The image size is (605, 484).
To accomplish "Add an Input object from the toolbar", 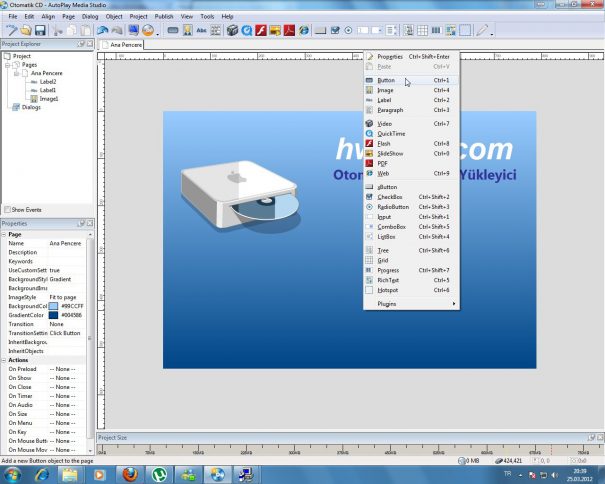I will click(x=362, y=30).
